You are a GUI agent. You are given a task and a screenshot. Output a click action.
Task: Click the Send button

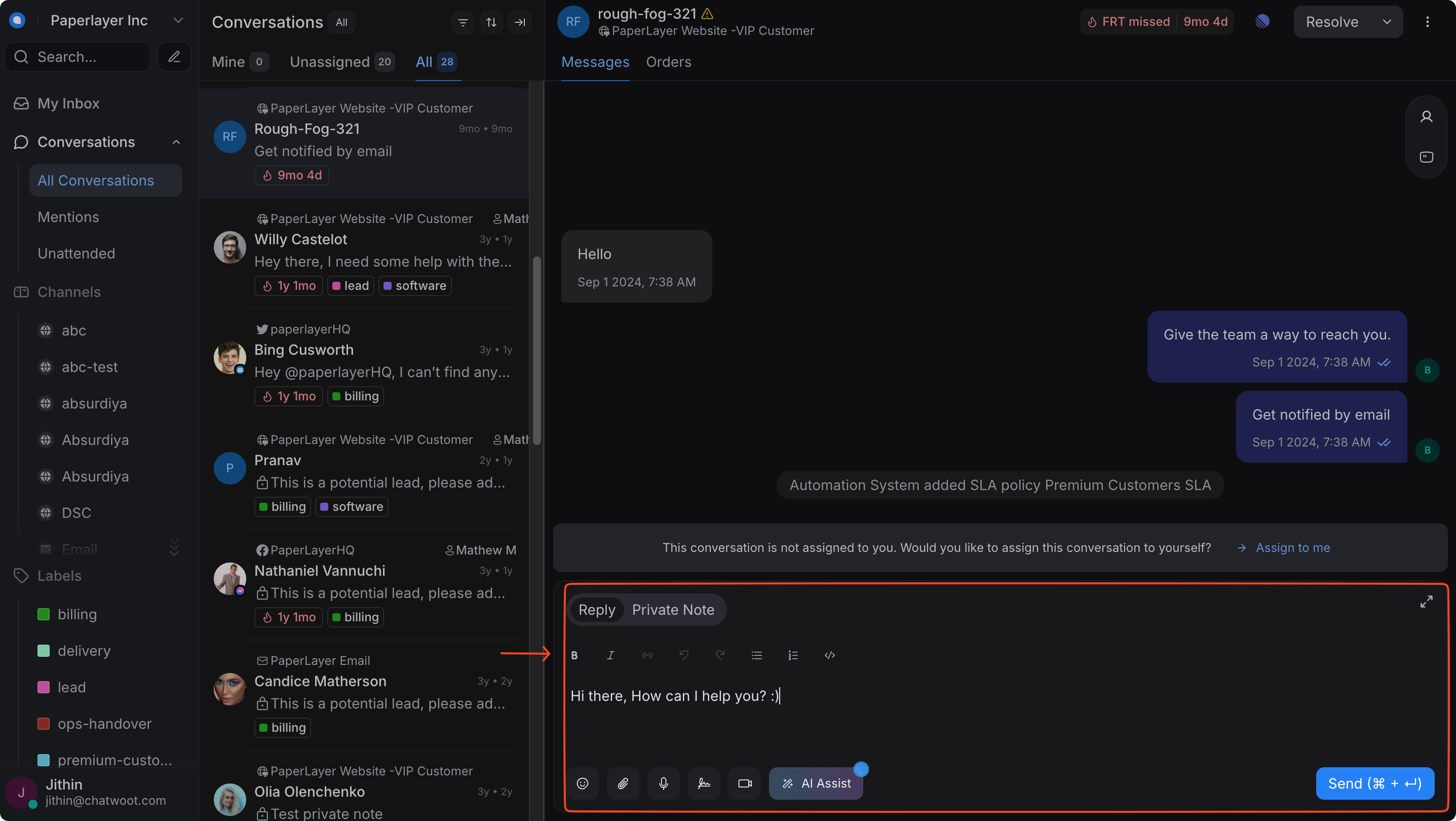click(1374, 783)
